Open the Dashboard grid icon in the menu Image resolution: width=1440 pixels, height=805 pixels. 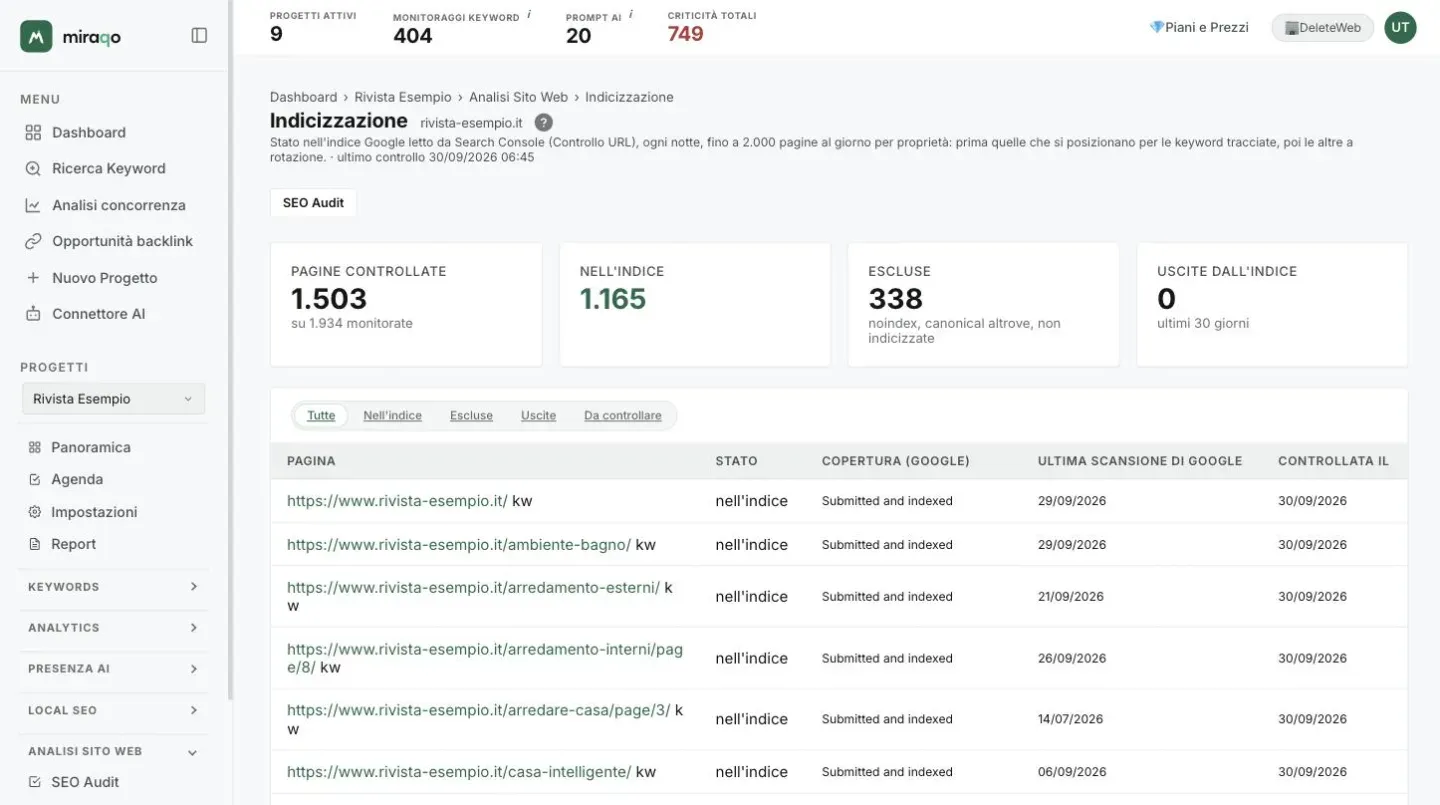pos(33,133)
